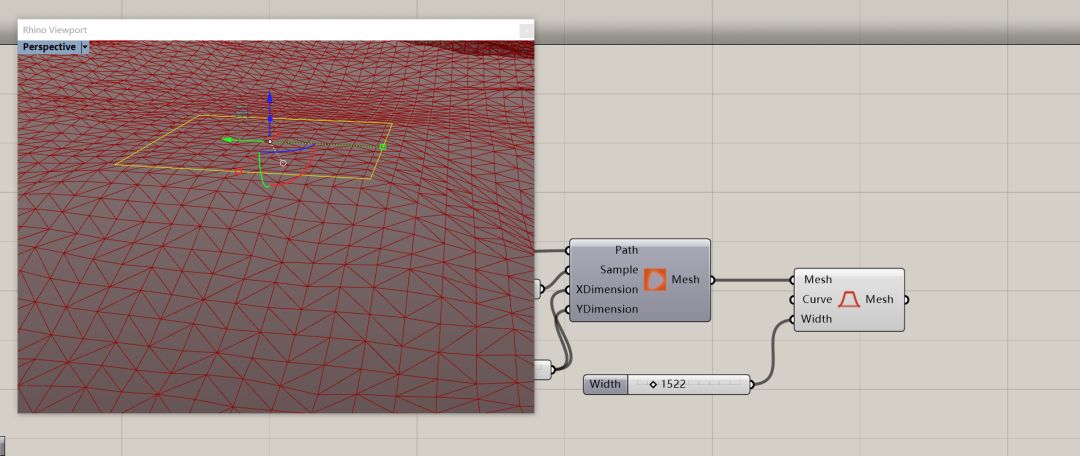Click the diamond grip on the Width slider
This screenshot has width=1080, height=456.
(653, 384)
